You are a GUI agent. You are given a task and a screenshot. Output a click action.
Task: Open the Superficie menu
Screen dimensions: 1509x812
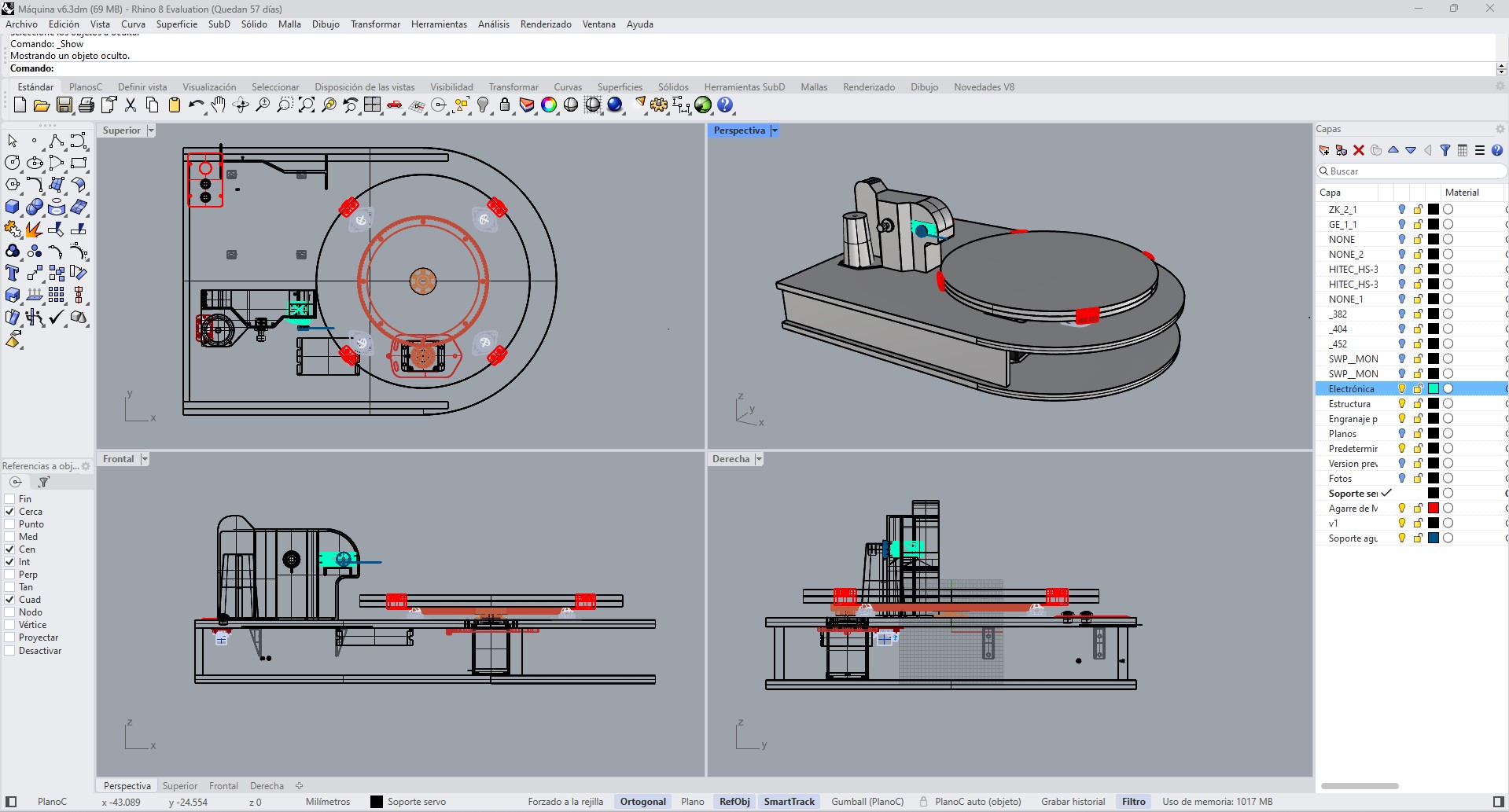tap(176, 24)
